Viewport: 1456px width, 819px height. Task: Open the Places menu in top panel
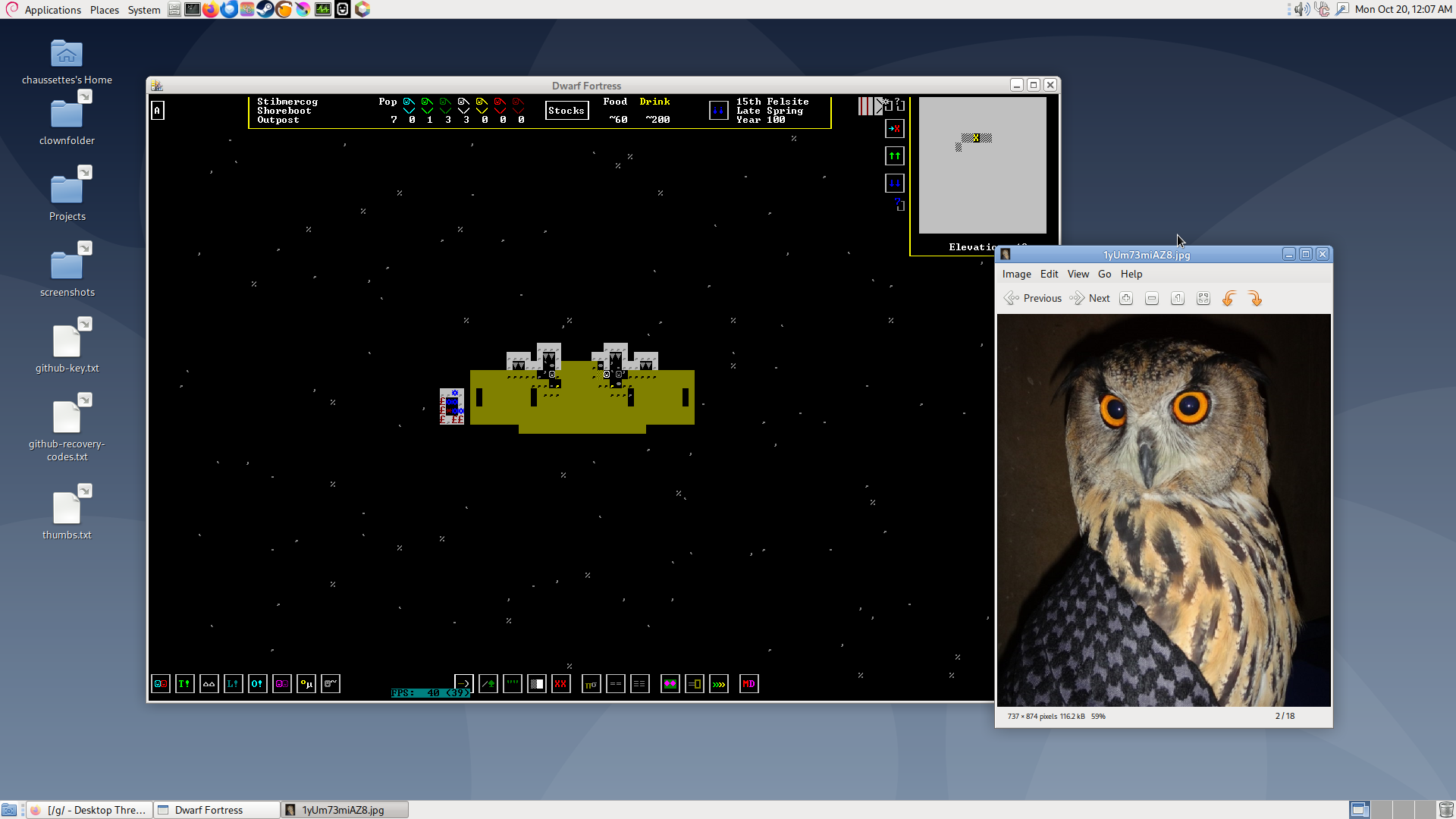(105, 10)
